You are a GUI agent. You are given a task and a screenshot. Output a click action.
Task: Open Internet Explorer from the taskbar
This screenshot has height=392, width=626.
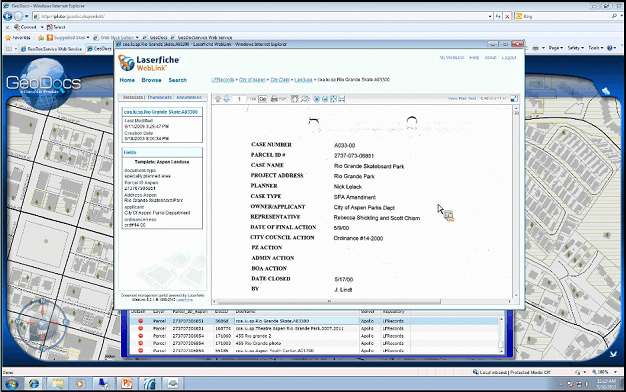[34, 384]
